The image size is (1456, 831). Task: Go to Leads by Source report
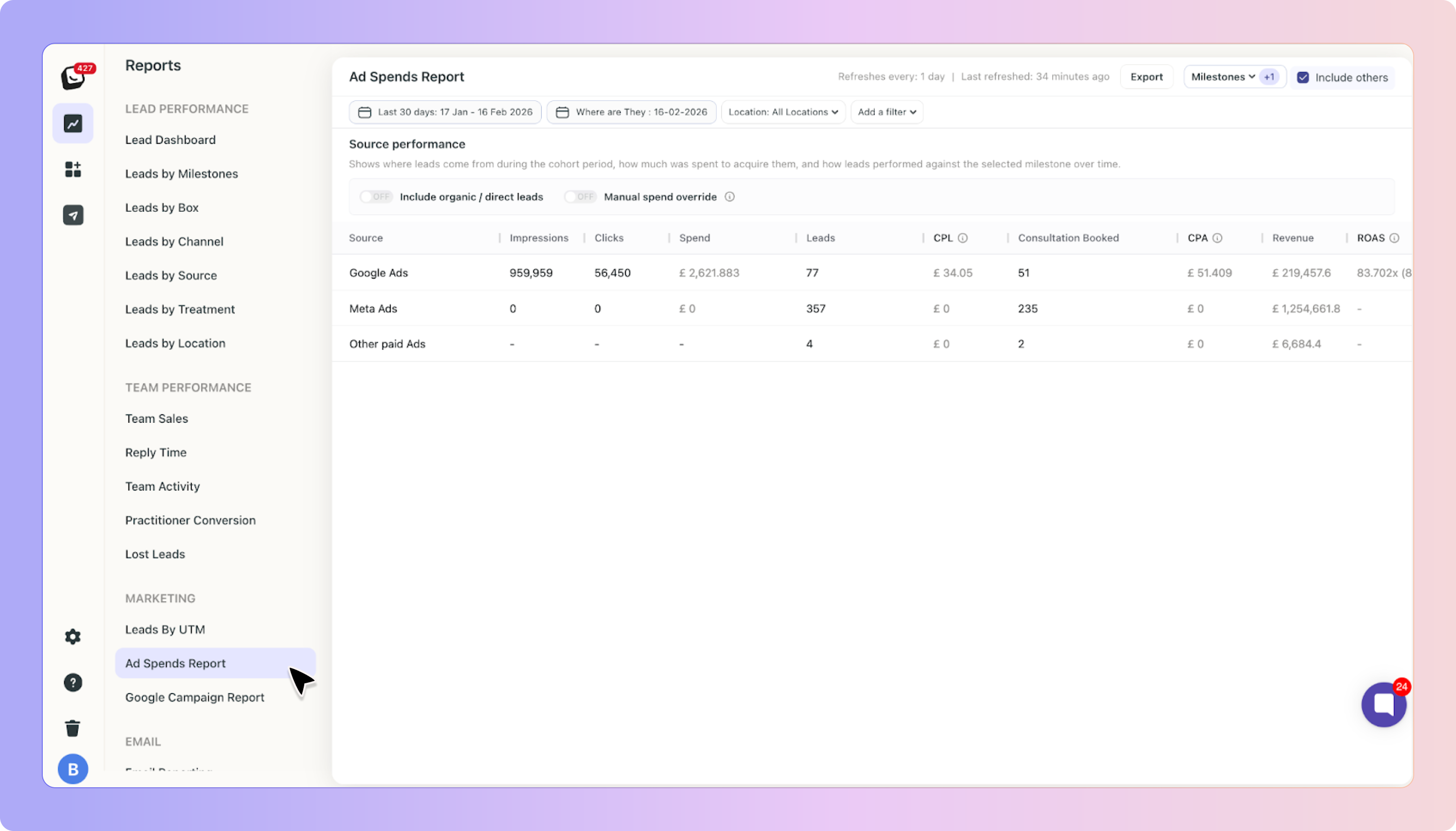pyautogui.click(x=171, y=275)
